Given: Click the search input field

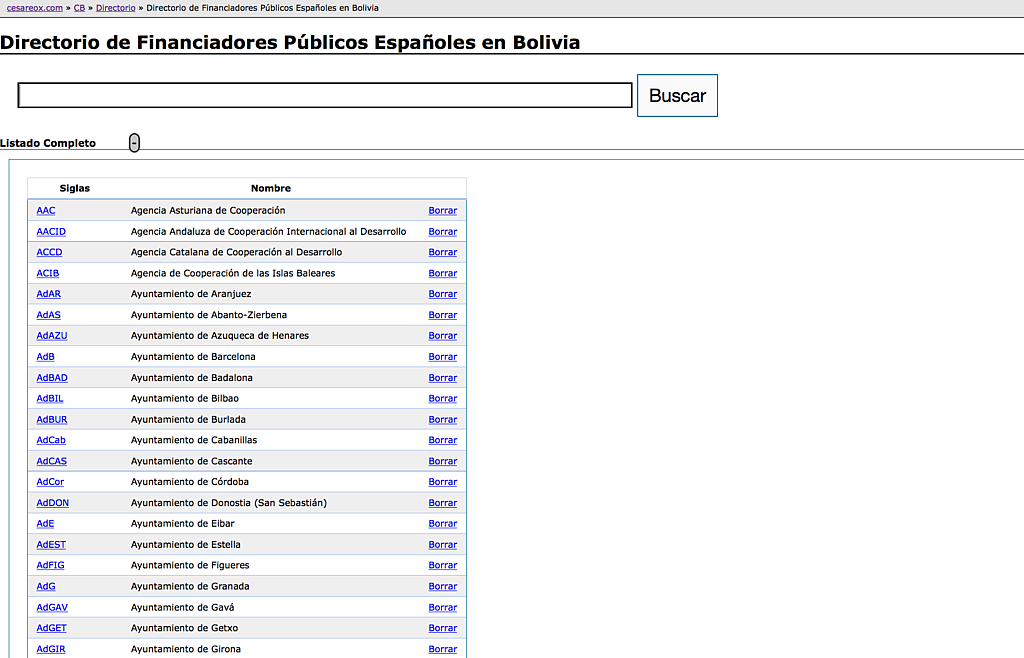Looking at the screenshot, I should [325, 95].
